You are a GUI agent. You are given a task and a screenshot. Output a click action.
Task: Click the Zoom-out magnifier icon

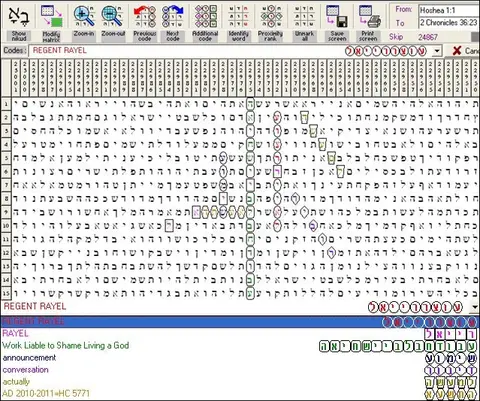pos(113,16)
